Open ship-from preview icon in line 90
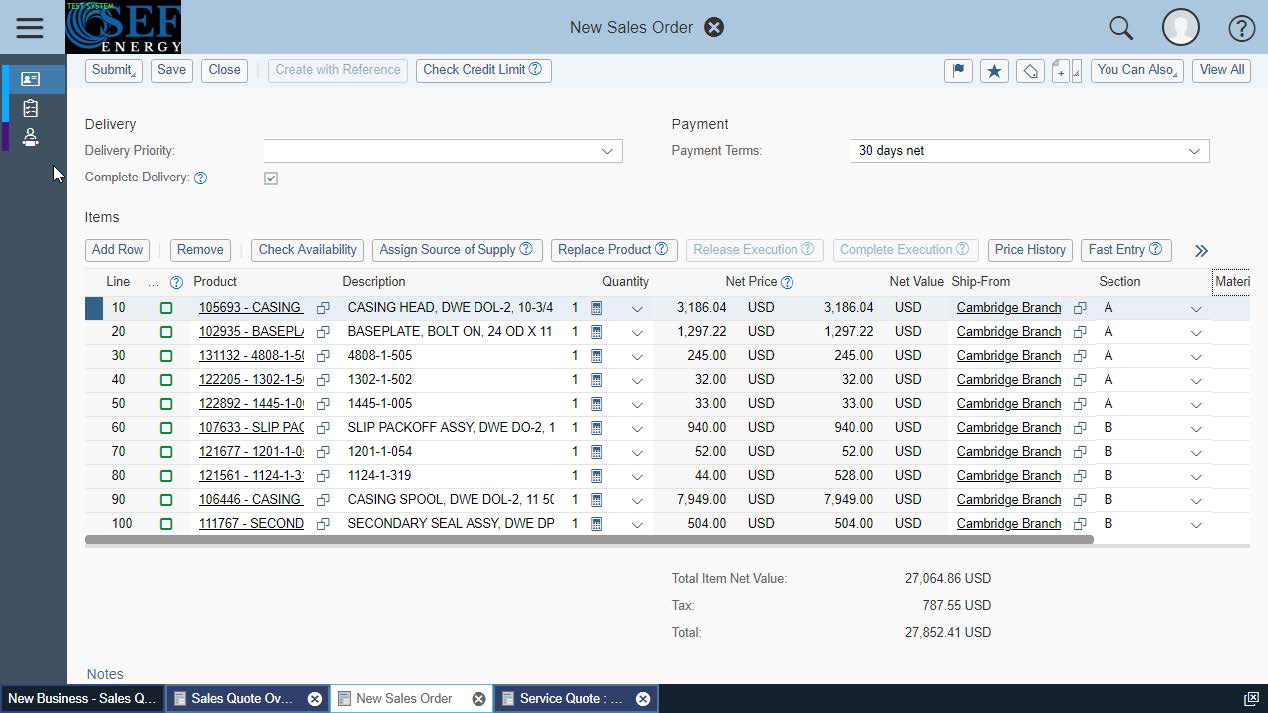This screenshot has width=1268, height=713. click(1080, 500)
